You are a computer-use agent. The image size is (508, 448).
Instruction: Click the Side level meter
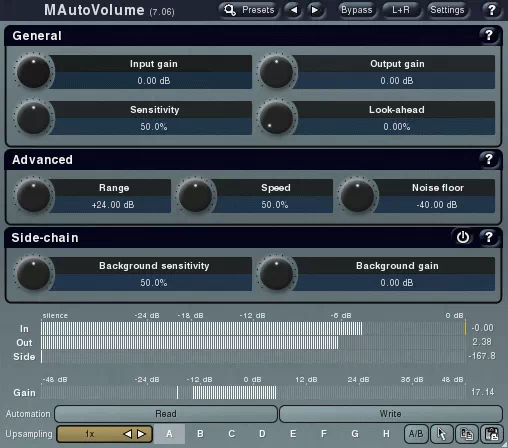[x=253, y=356]
